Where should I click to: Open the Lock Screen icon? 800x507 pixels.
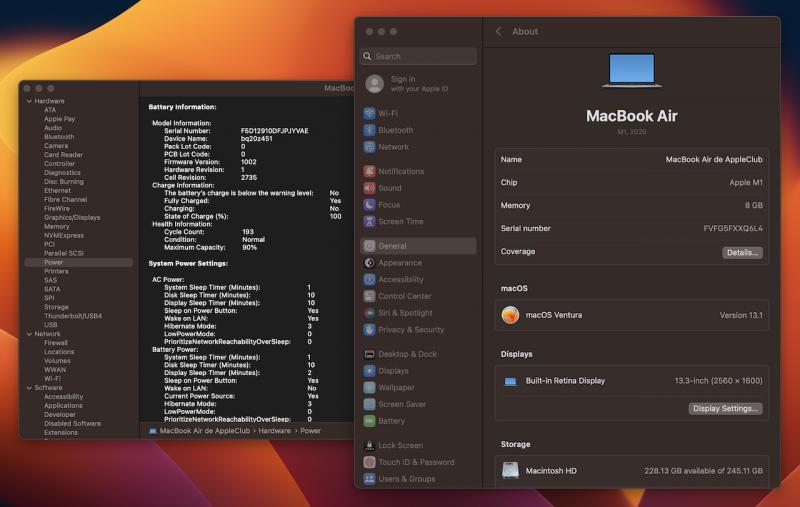point(369,445)
